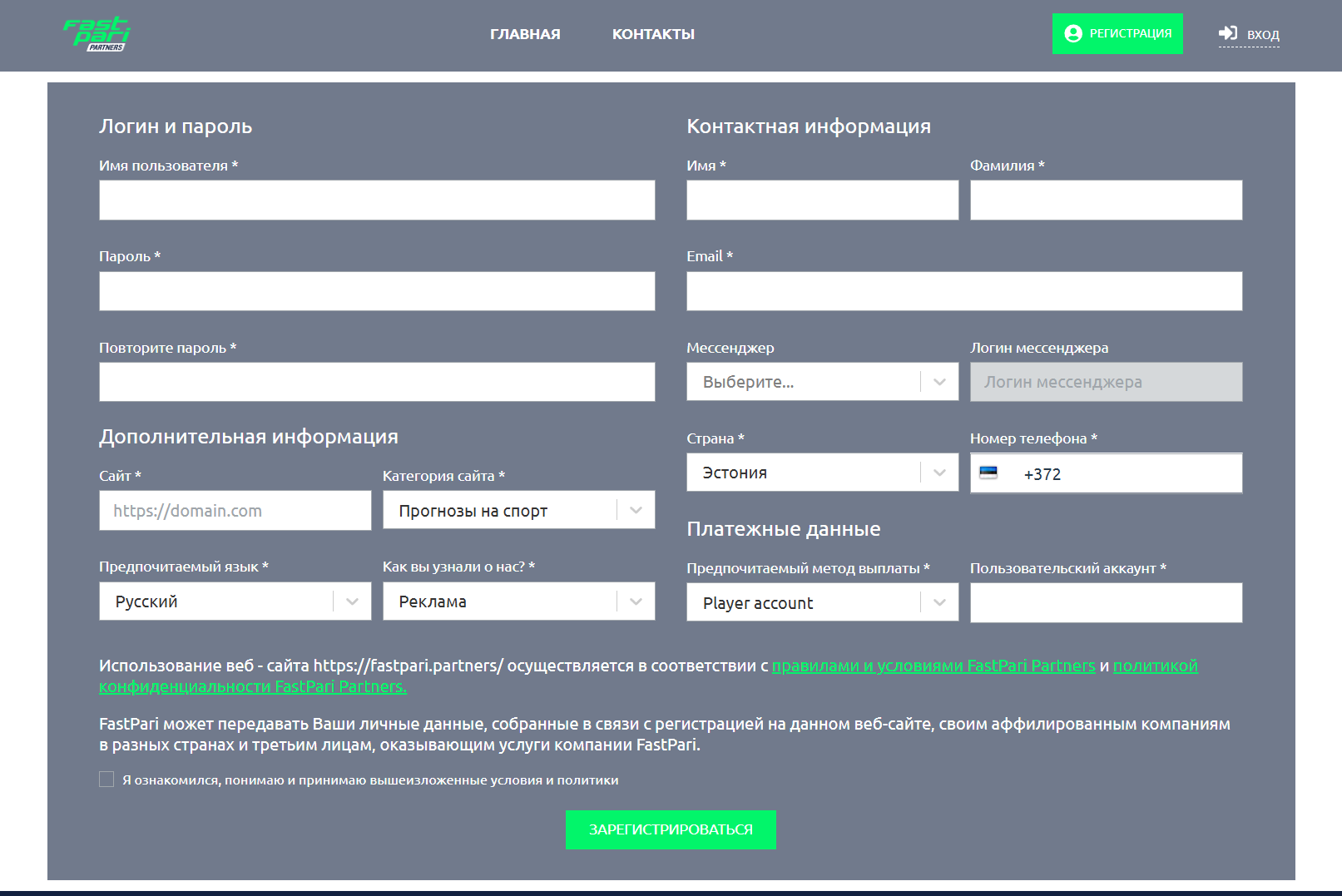Open the FastPari Partners terms and conditions link
The image size is (1342, 896).
(933, 666)
